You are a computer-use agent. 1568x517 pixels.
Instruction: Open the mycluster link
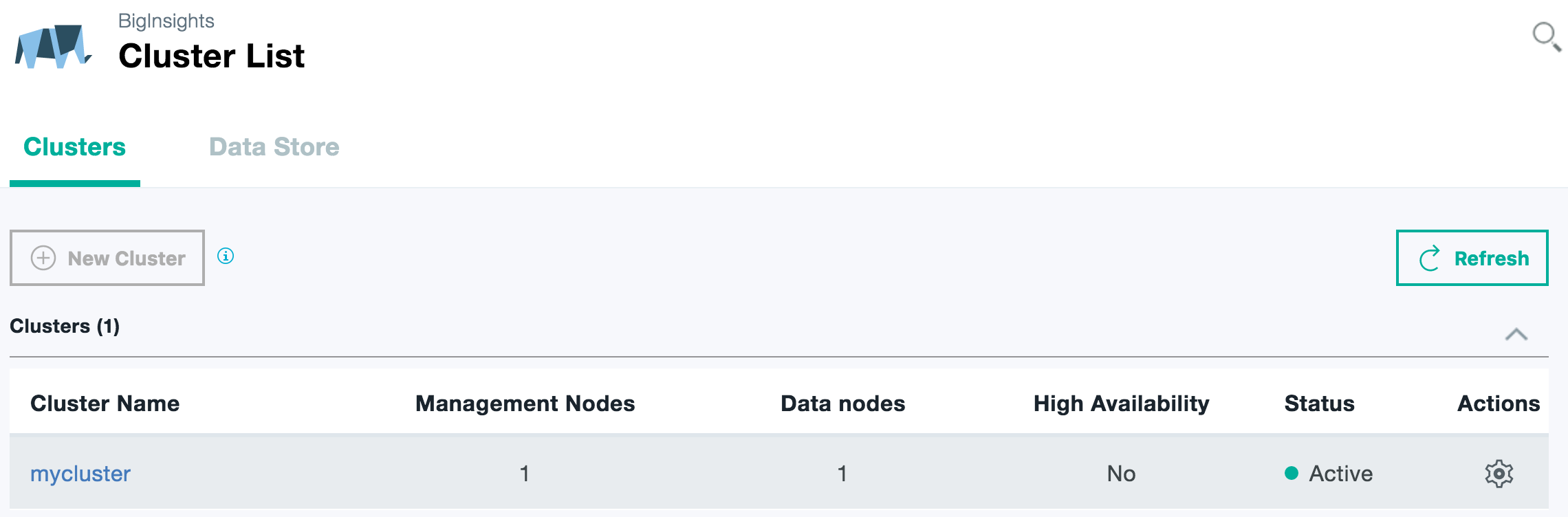click(x=80, y=474)
